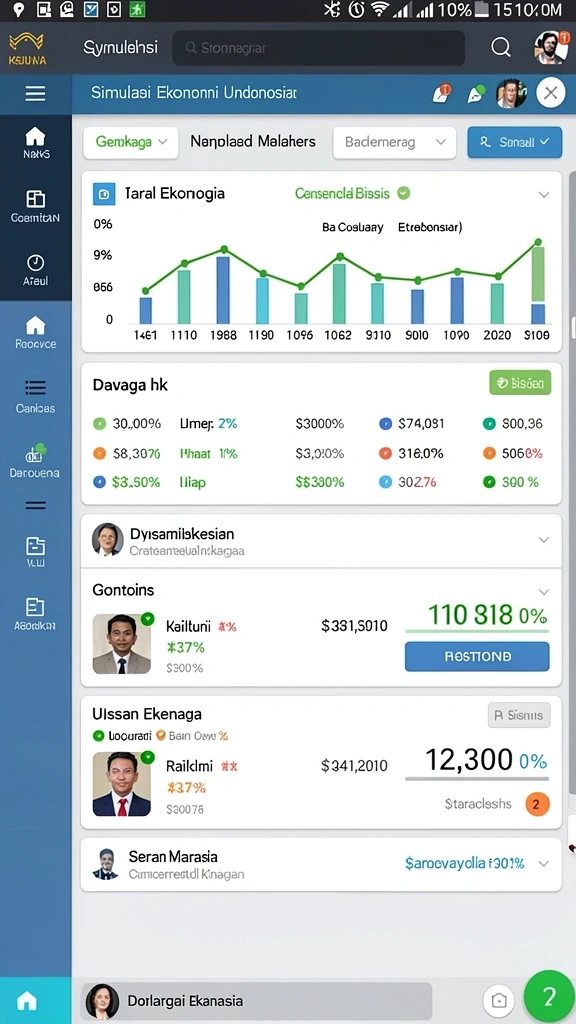576x1024 pixels.
Task: Click the blue ROSTIOND button
Action: pyautogui.click(x=477, y=656)
